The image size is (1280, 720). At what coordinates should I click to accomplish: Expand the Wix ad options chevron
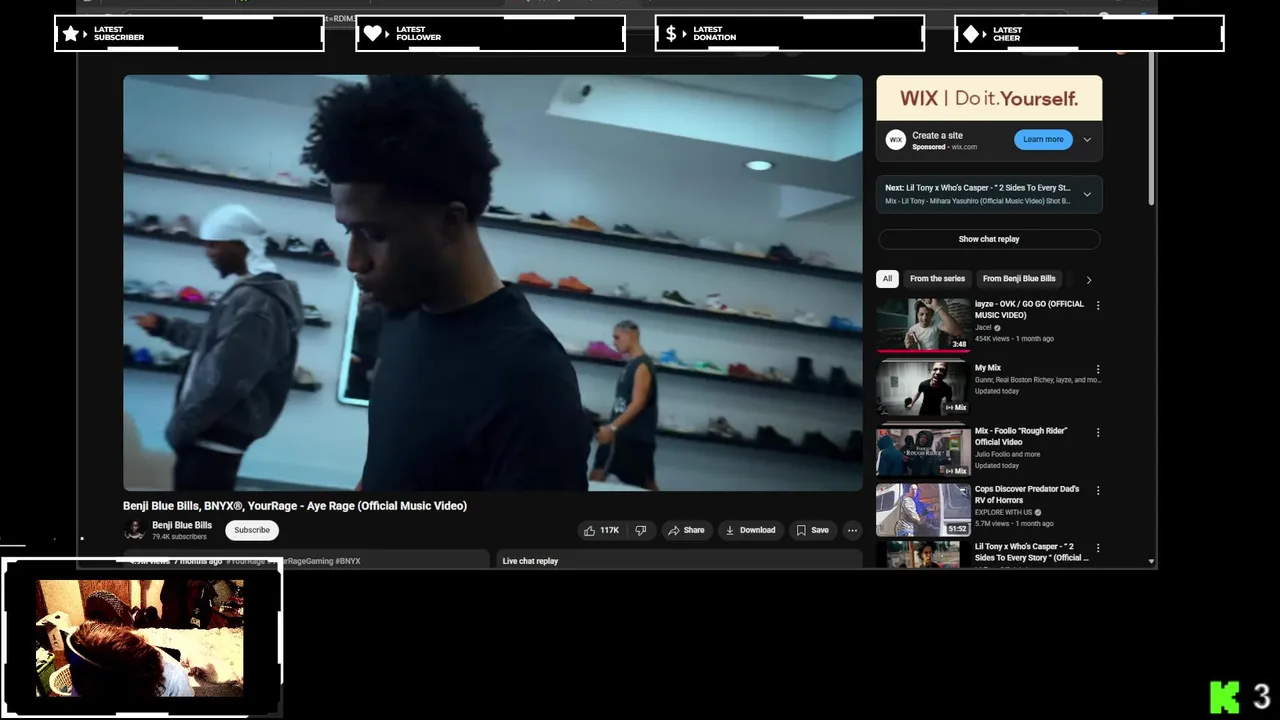(x=1087, y=140)
